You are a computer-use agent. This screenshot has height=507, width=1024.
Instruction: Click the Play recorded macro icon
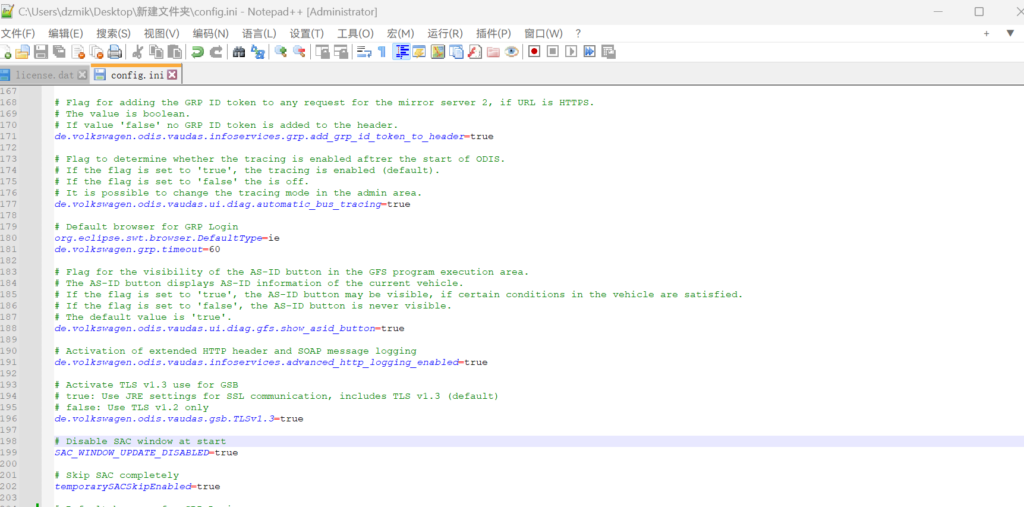click(571, 52)
